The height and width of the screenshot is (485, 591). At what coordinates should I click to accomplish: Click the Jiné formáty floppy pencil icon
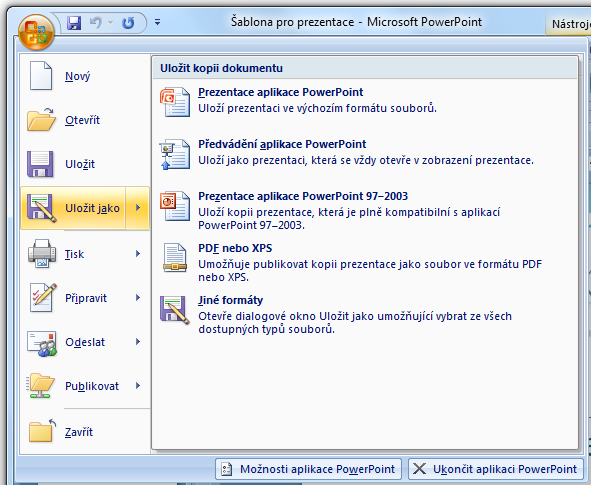point(175,310)
